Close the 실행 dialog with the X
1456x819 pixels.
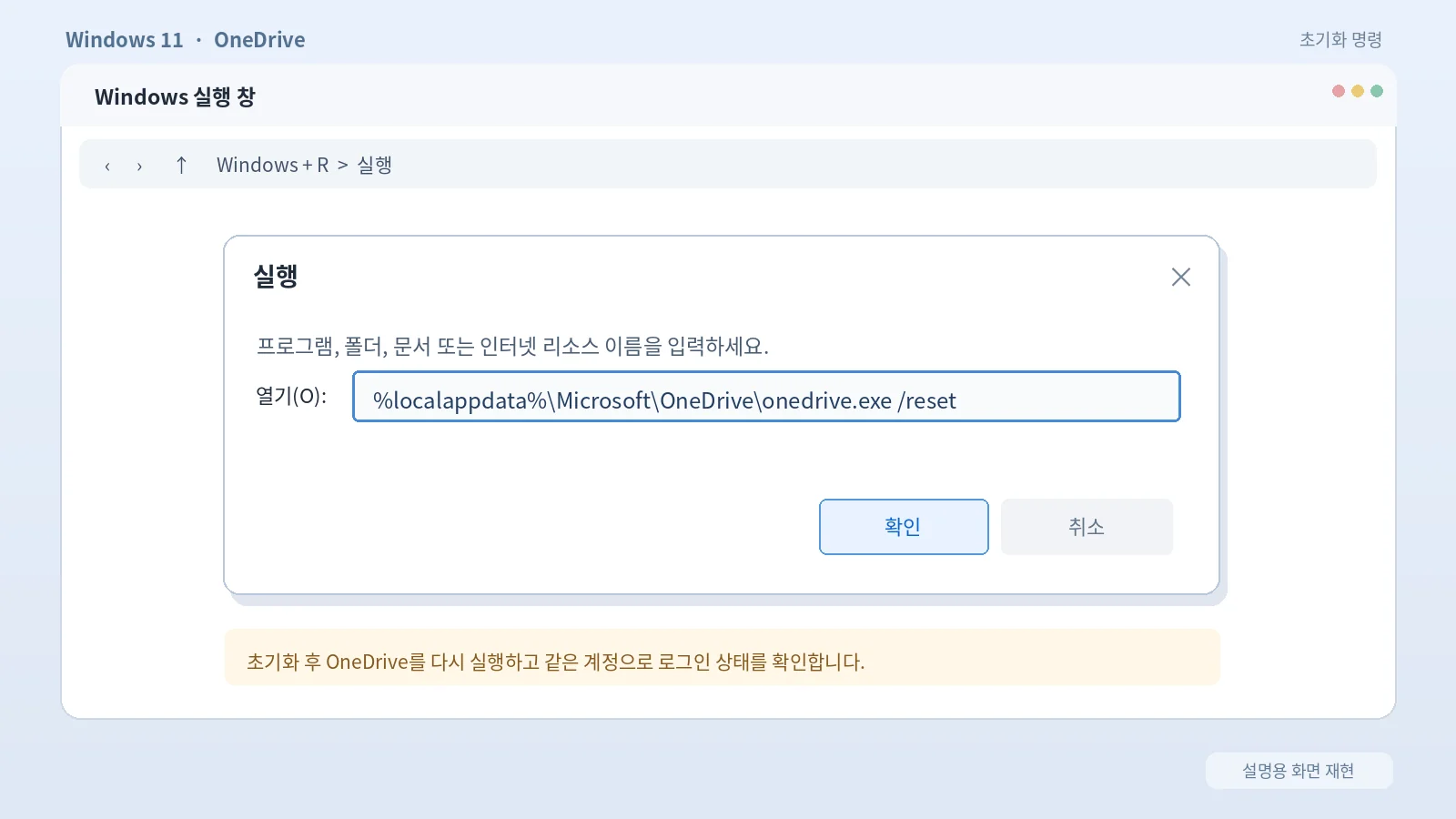(x=1181, y=277)
